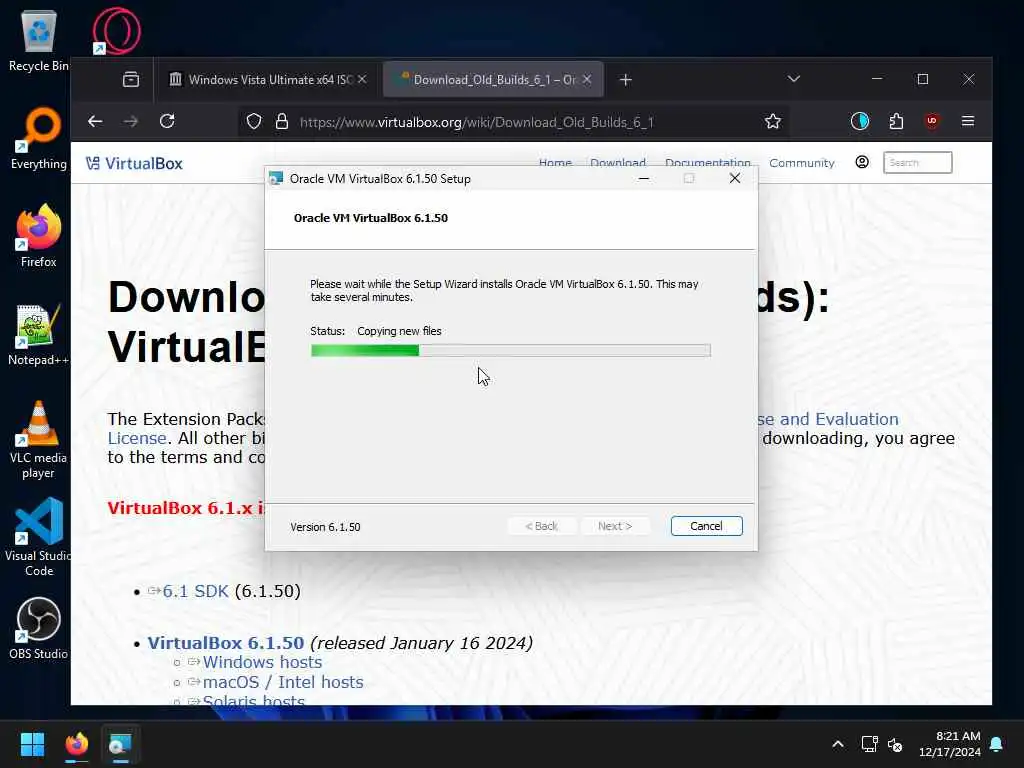Minimize the VirtualBox Setup dialog

tap(644, 178)
